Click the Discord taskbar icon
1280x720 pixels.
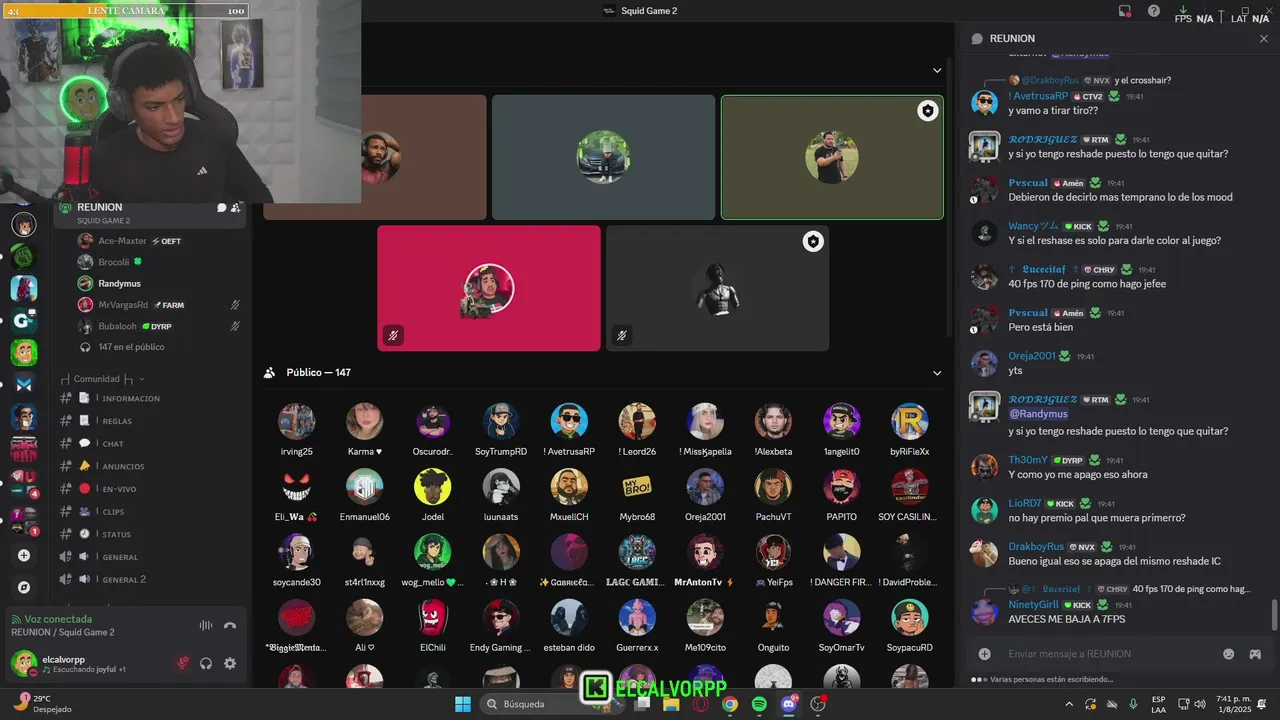(x=789, y=704)
